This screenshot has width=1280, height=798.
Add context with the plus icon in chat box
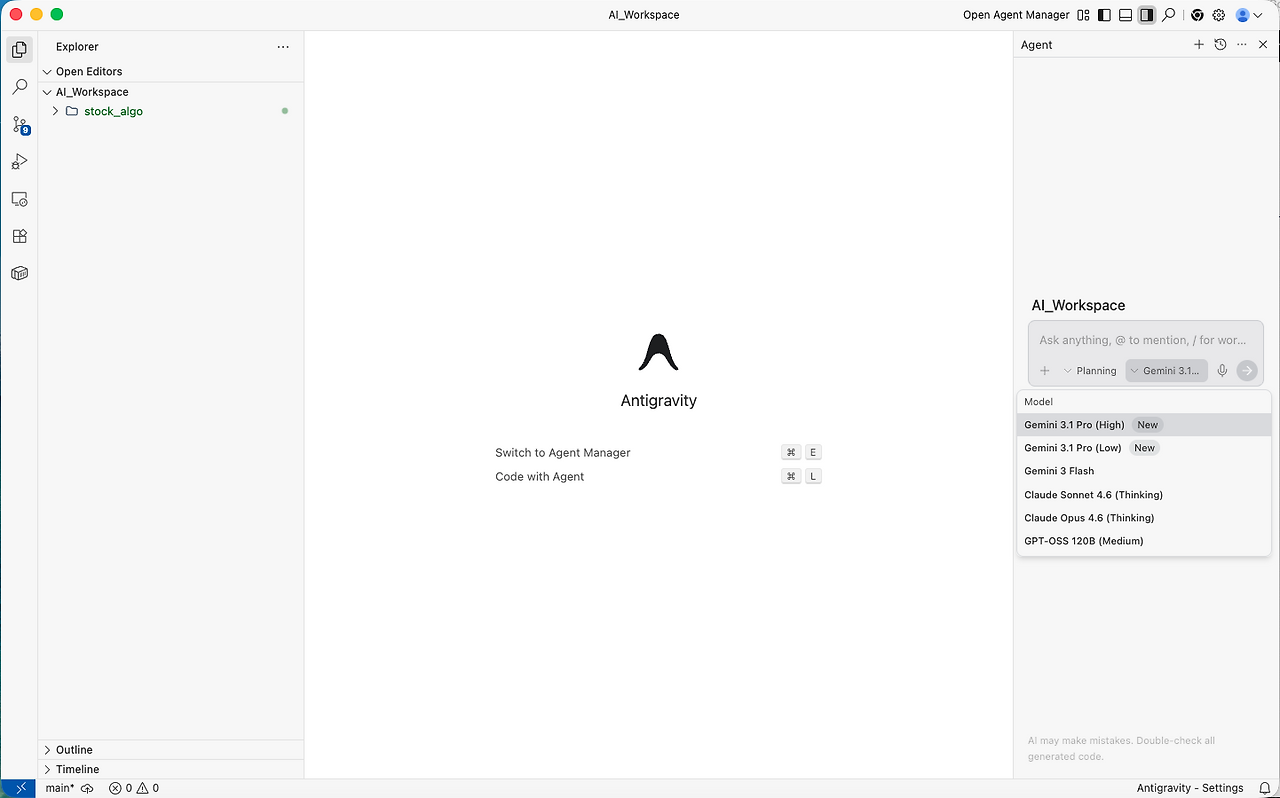pyautogui.click(x=1045, y=371)
